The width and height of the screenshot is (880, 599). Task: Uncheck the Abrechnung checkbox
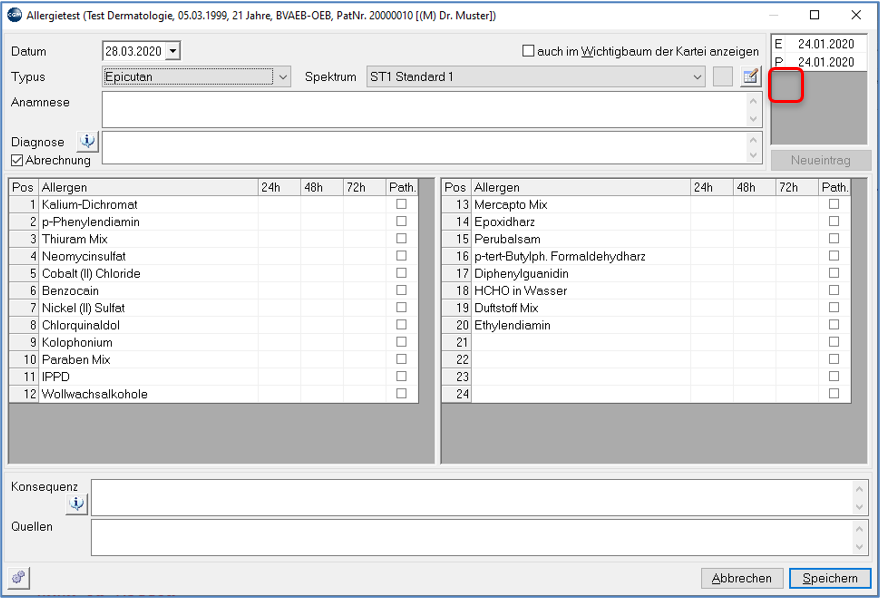[17, 161]
